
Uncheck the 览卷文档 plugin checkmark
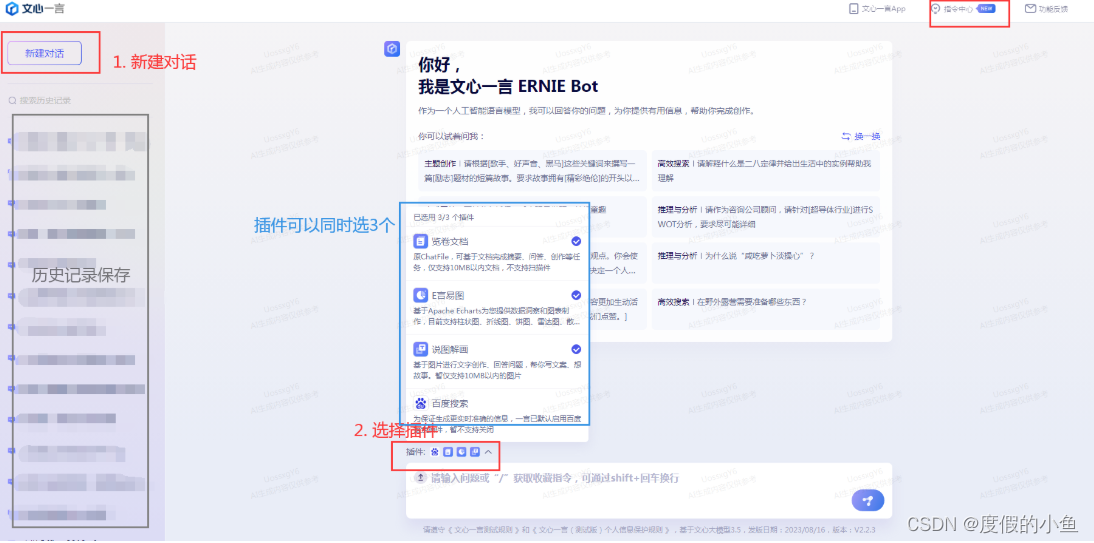(576, 241)
